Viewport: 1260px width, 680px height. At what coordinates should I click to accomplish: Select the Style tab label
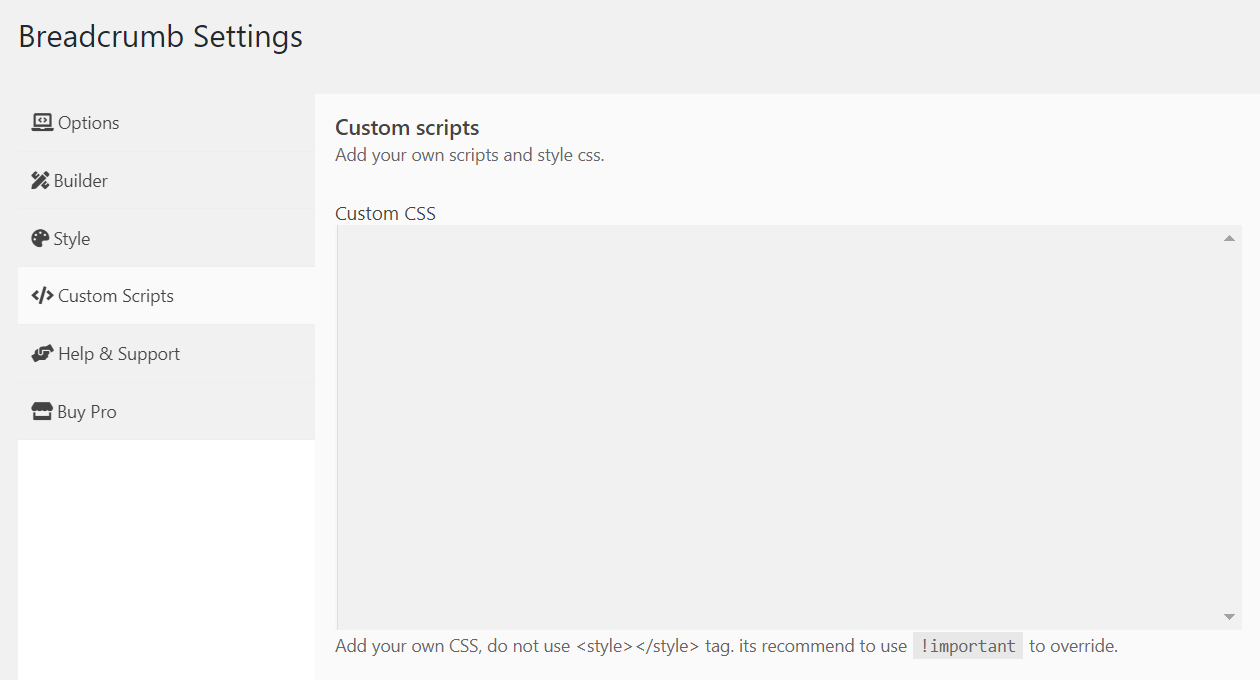(72, 239)
